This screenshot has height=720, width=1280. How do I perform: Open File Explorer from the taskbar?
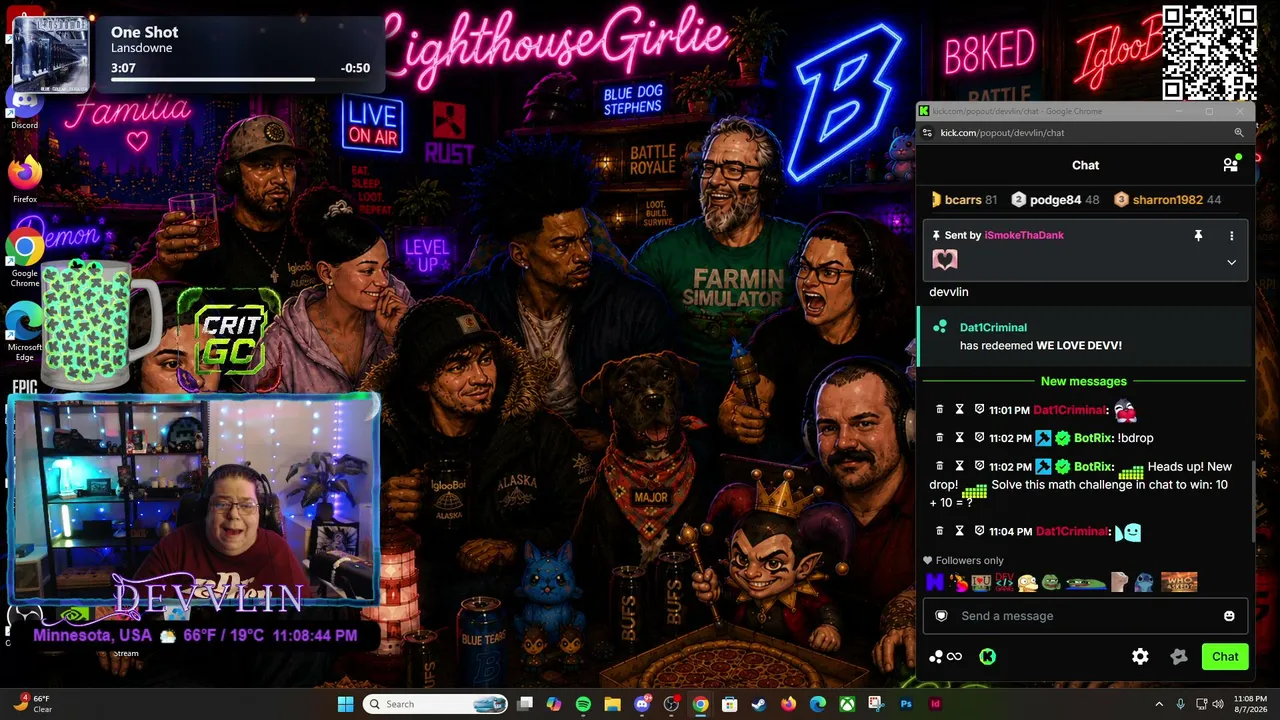[612, 704]
